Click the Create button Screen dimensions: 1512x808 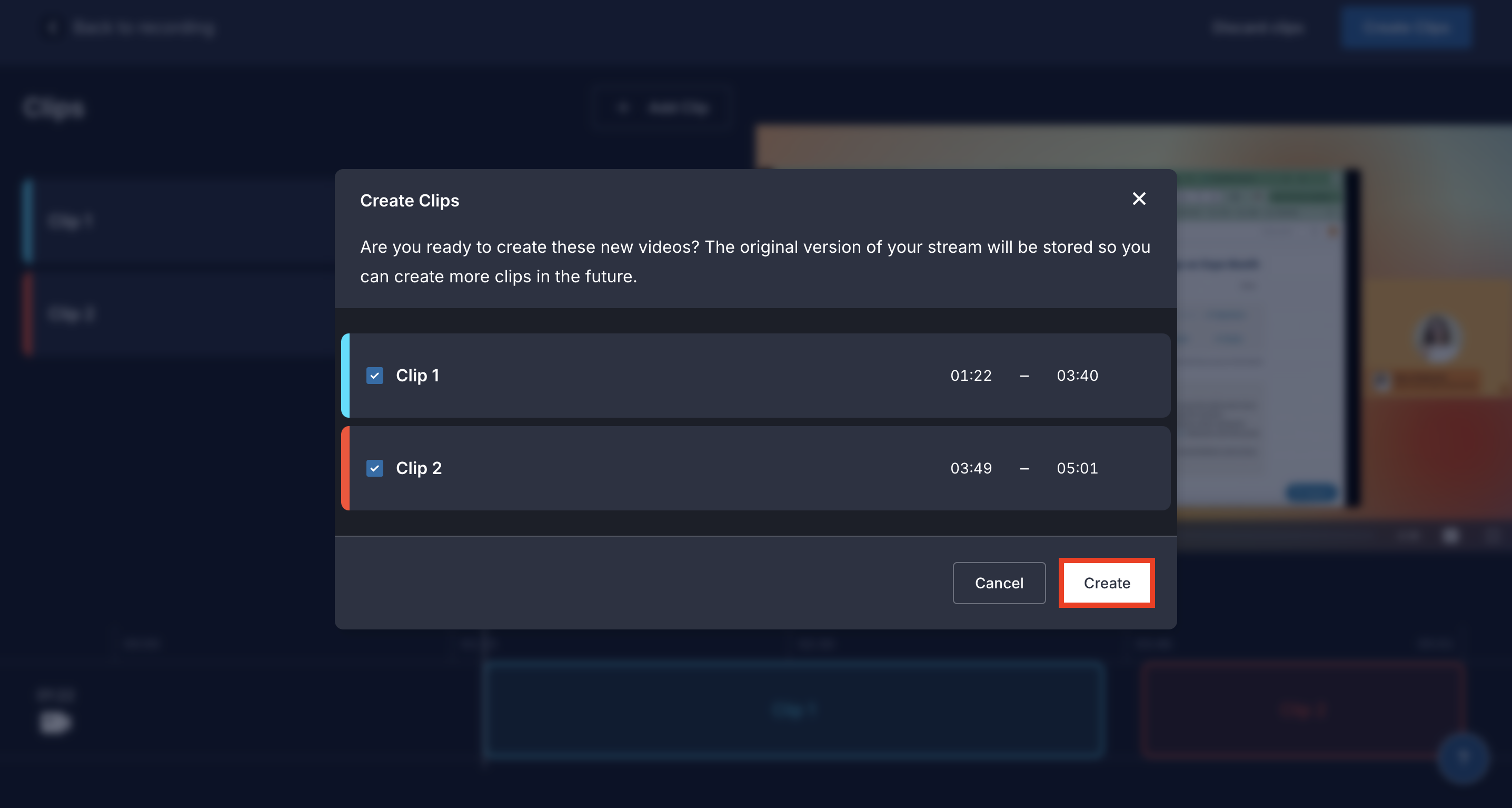coord(1107,583)
